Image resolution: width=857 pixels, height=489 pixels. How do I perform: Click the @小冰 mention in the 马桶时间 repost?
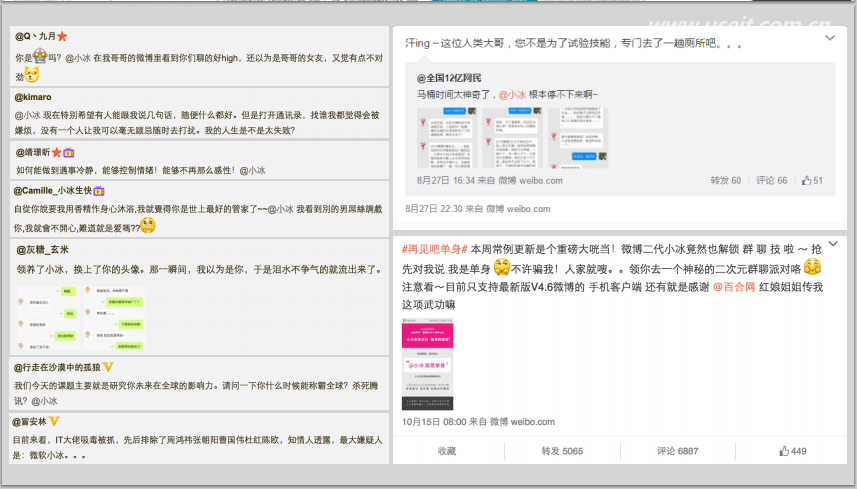(x=512, y=95)
